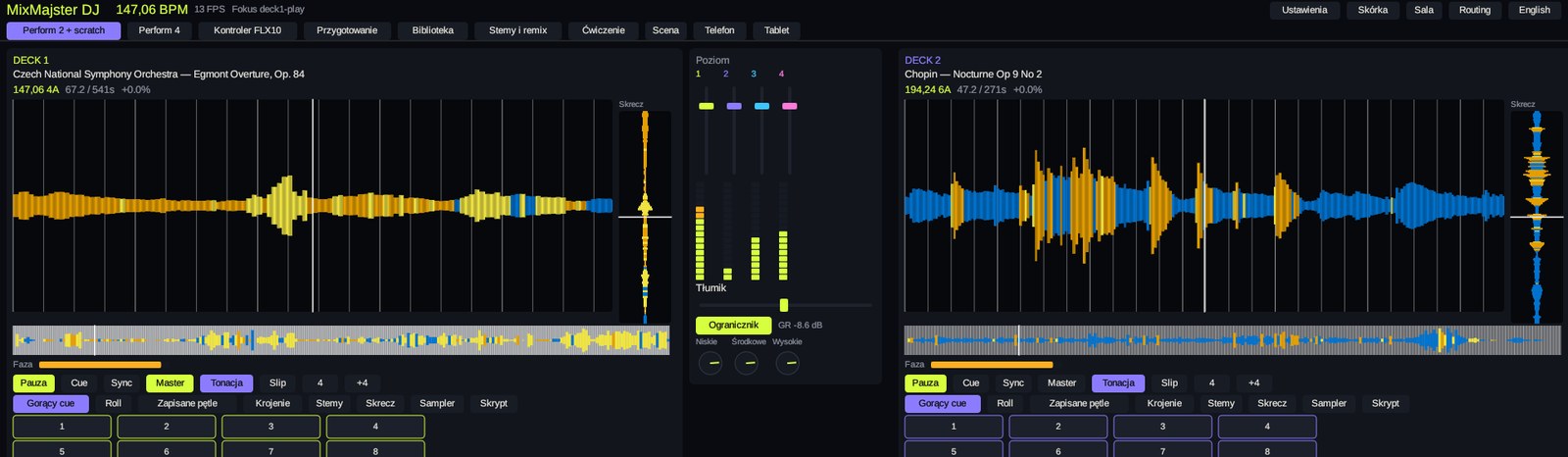Click the +4 button on Deck 1
Image resolution: width=1568 pixels, height=457 pixels.
pyautogui.click(x=363, y=383)
